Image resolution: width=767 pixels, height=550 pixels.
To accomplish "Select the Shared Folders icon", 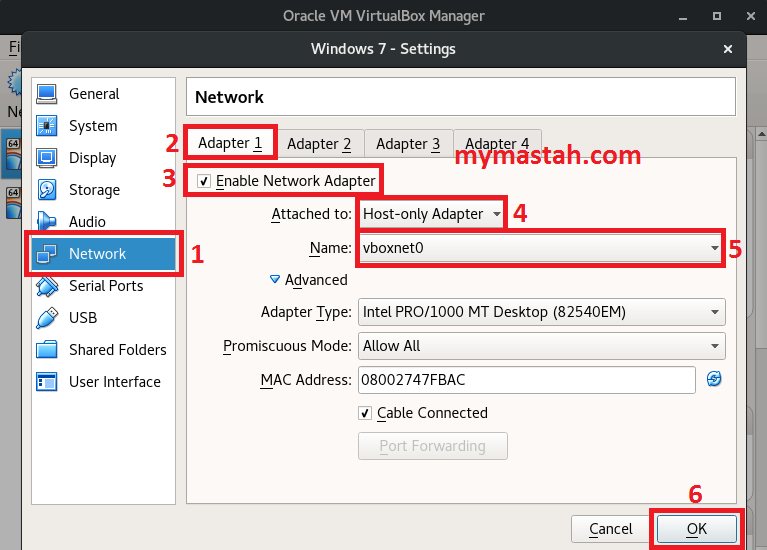I will pos(46,349).
